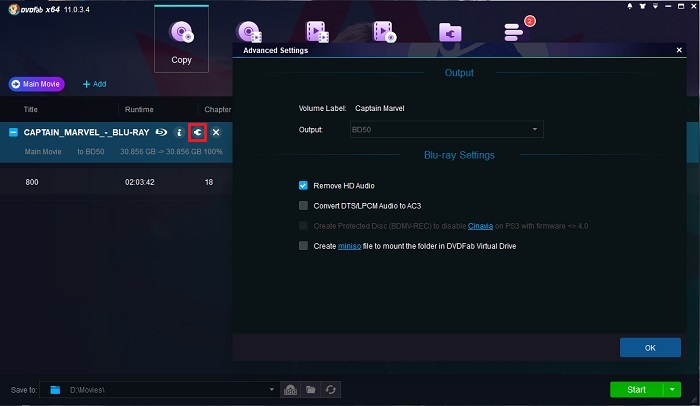Open the Copy module tab

(x=181, y=39)
